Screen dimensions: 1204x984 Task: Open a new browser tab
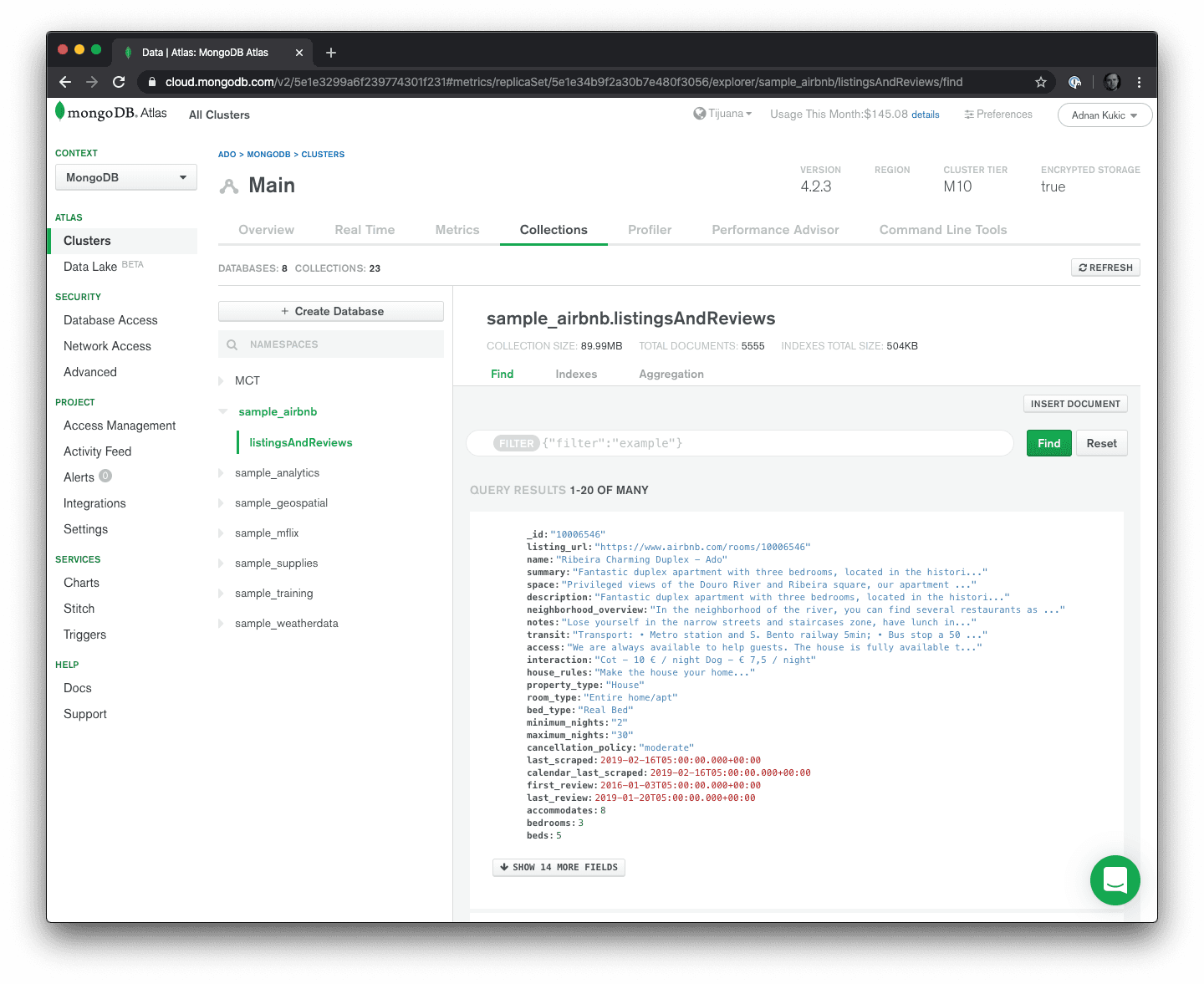tap(331, 53)
